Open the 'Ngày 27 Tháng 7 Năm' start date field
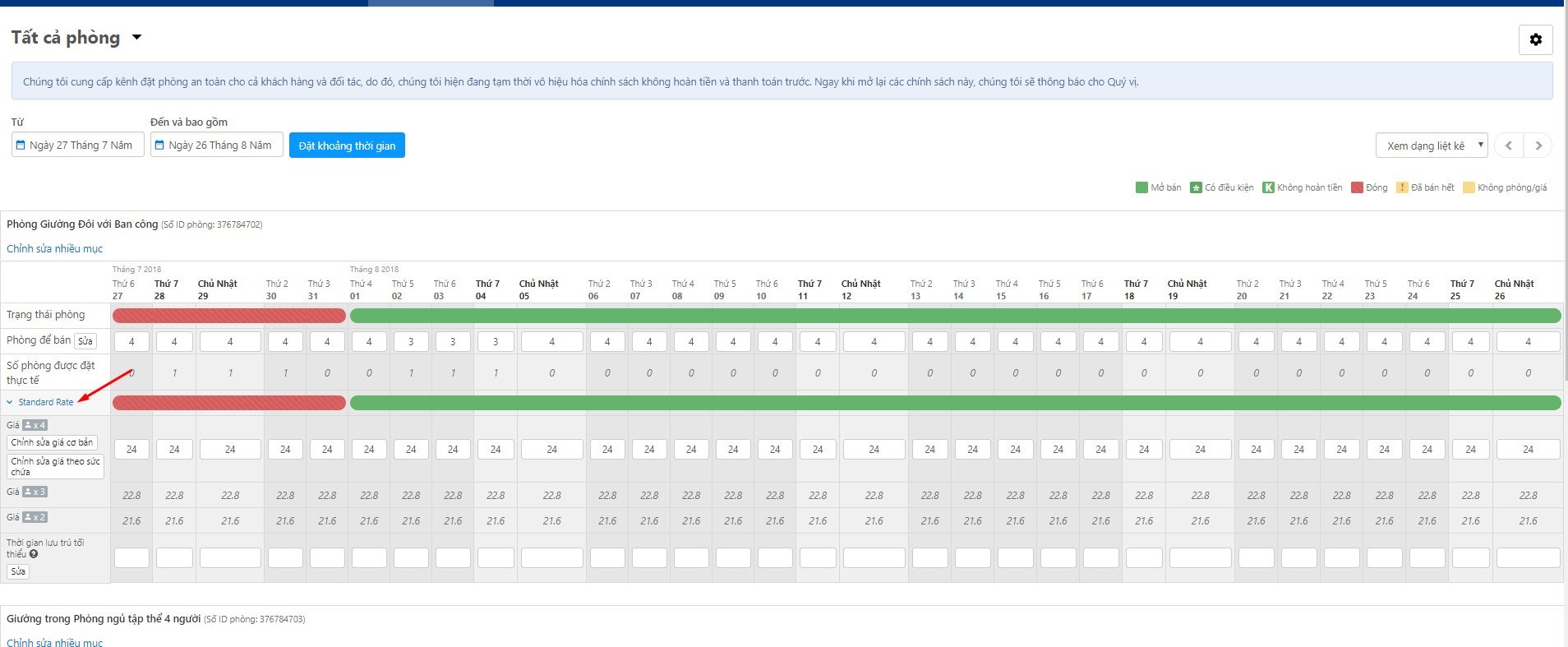The image size is (1568, 647). coord(78,145)
